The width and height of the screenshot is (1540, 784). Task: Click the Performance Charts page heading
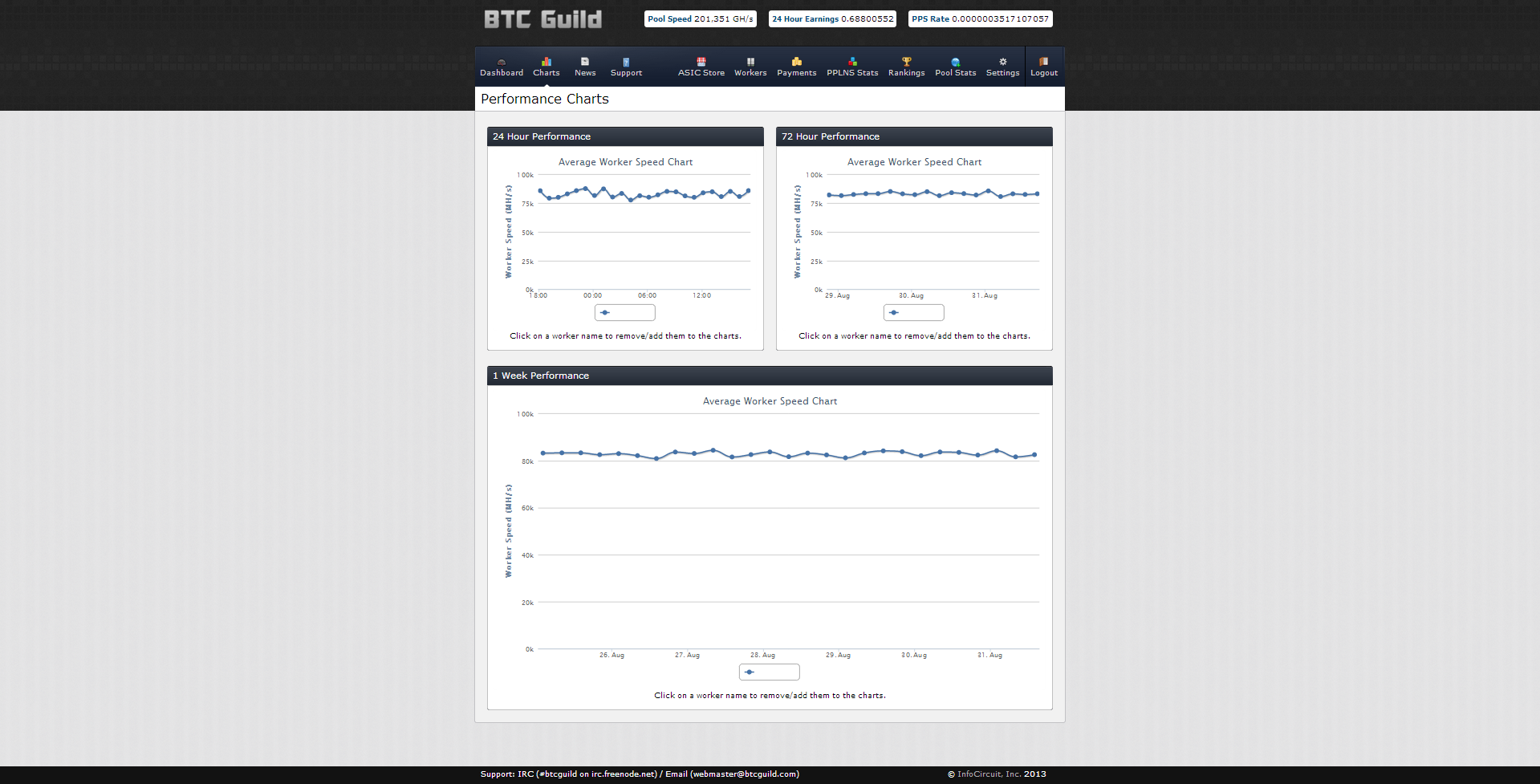click(545, 99)
